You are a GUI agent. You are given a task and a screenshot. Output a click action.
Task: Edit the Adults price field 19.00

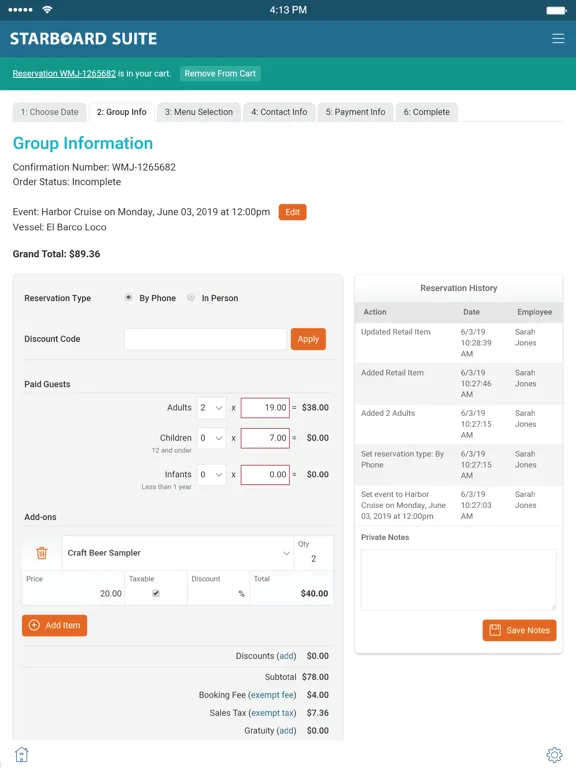[265, 408]
